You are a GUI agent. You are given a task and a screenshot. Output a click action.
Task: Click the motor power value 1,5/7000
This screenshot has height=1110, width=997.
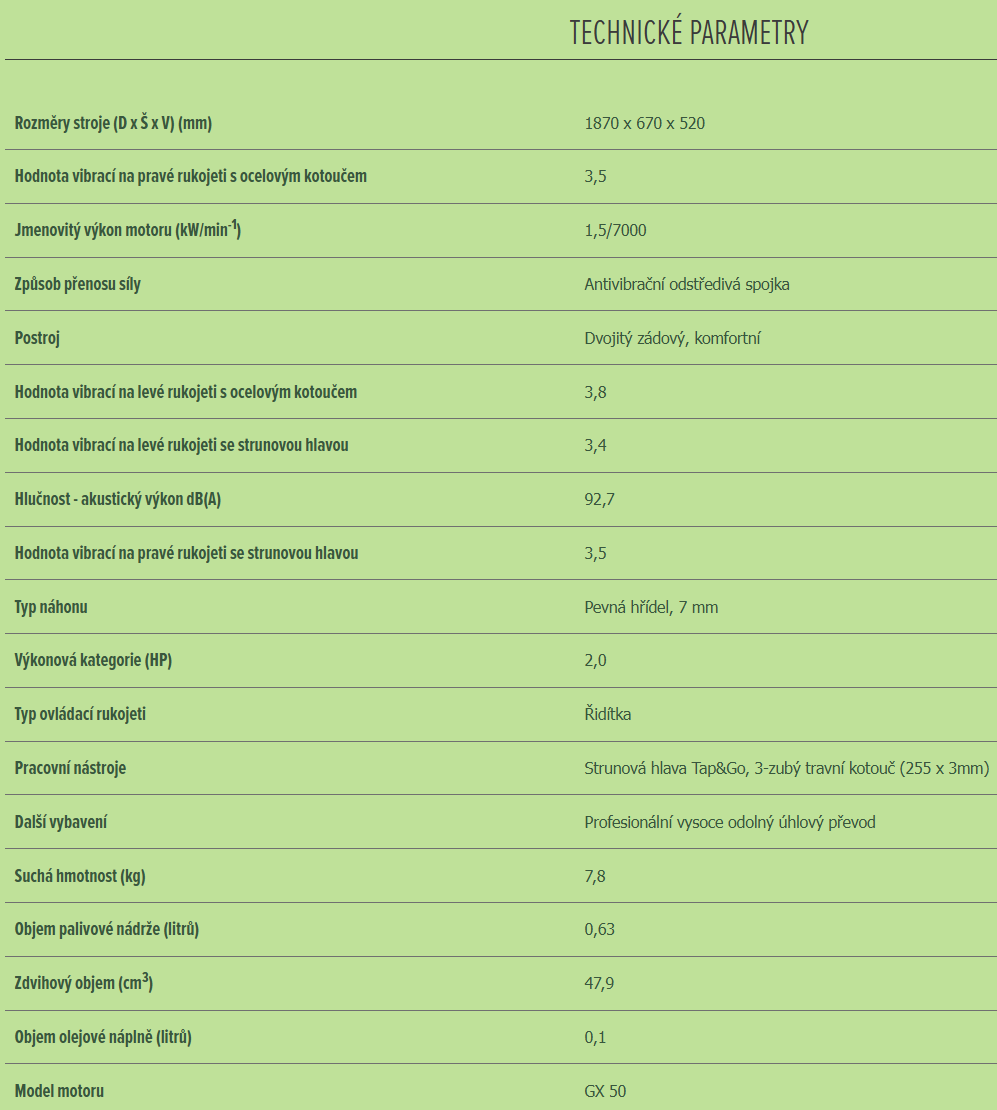(615, 231)
